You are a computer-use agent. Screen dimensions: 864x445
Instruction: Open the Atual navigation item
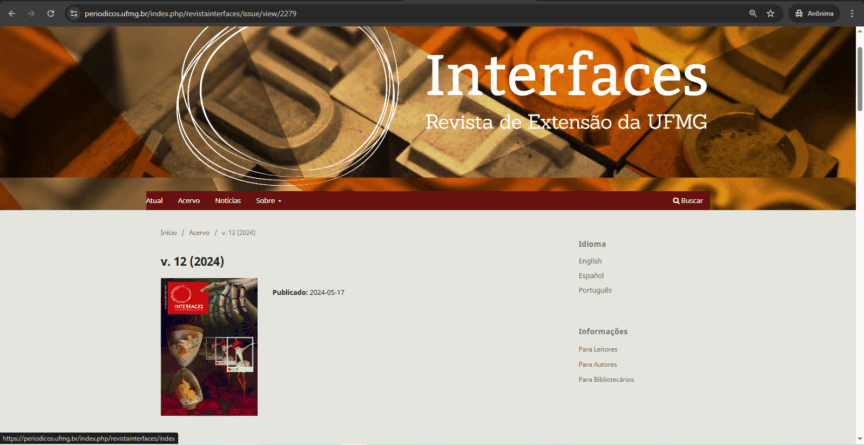(x=154, y=201)
